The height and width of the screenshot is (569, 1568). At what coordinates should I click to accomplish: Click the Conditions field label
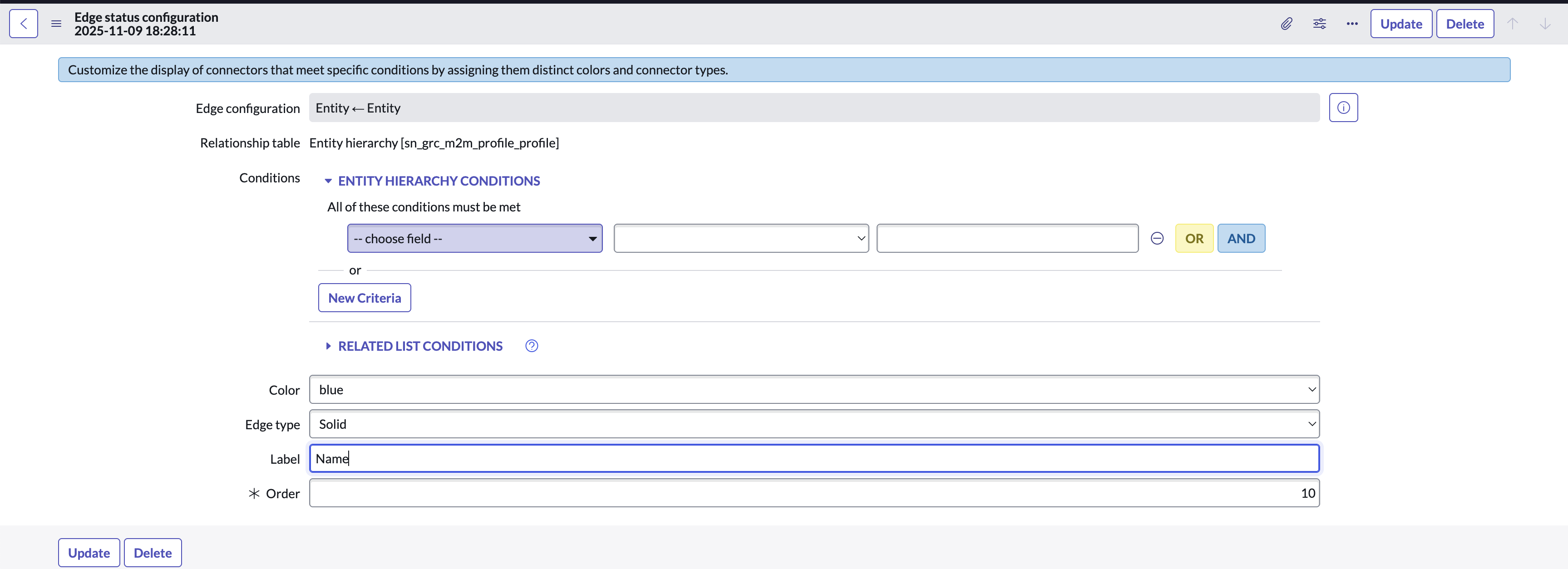(270, 178)
